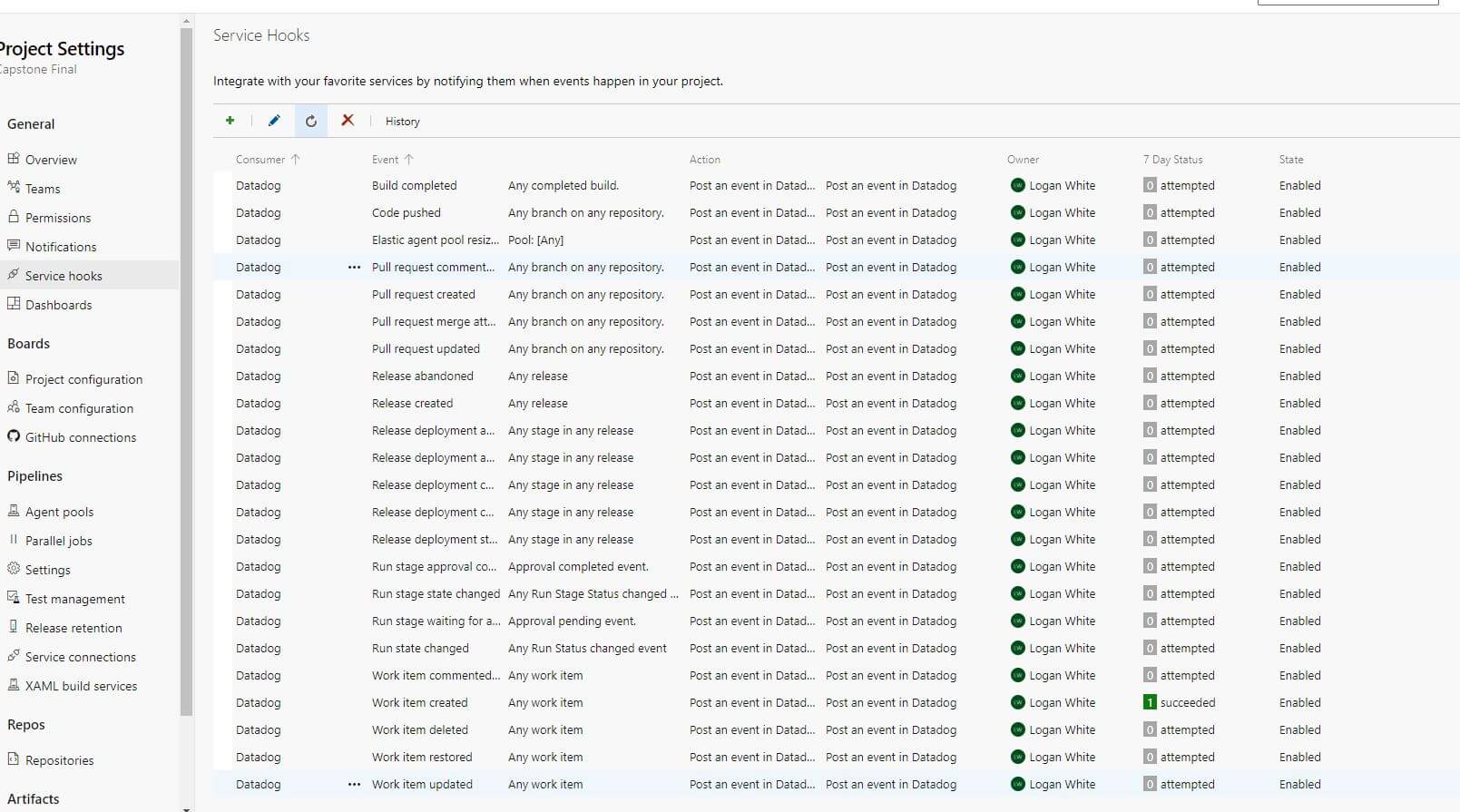
Task: Click Logan White avatar in Code pushed row
Action: [x=1017, y=212]
